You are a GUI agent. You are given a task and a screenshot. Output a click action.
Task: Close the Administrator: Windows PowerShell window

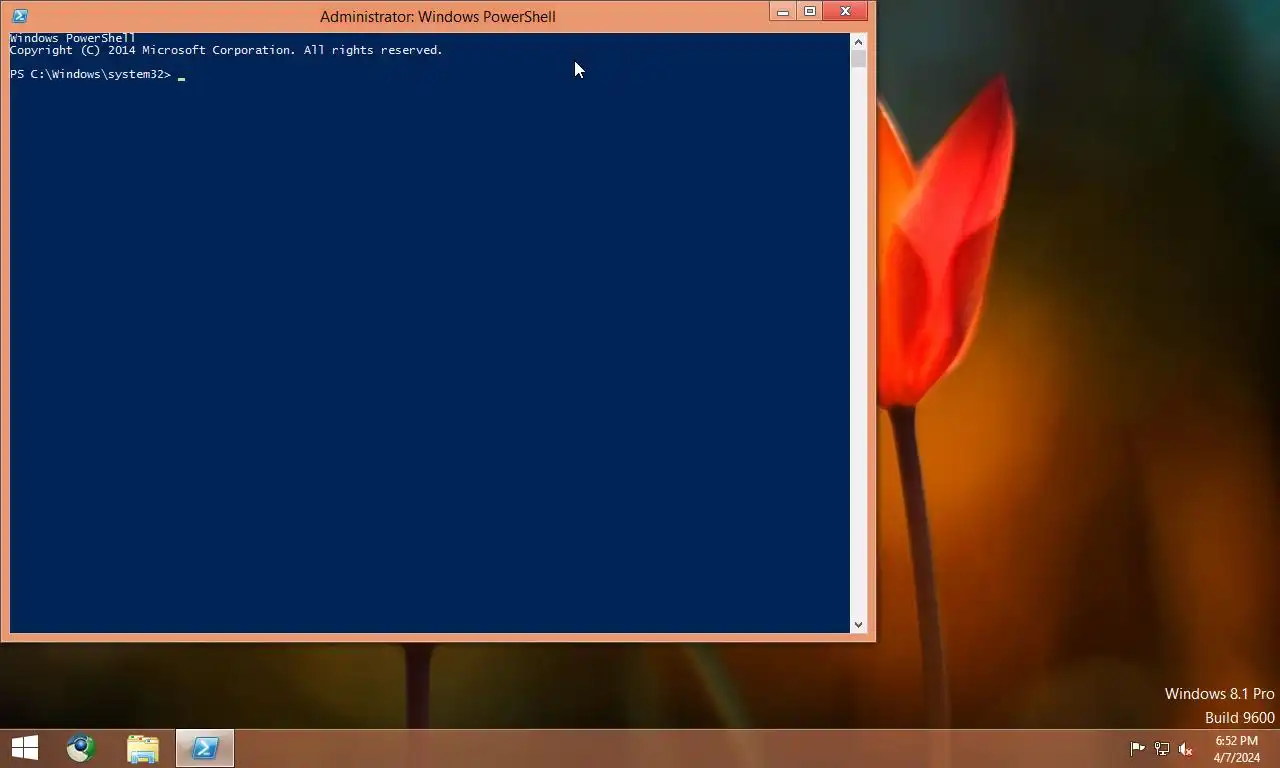pyautogui.click(x=846, y=12)
